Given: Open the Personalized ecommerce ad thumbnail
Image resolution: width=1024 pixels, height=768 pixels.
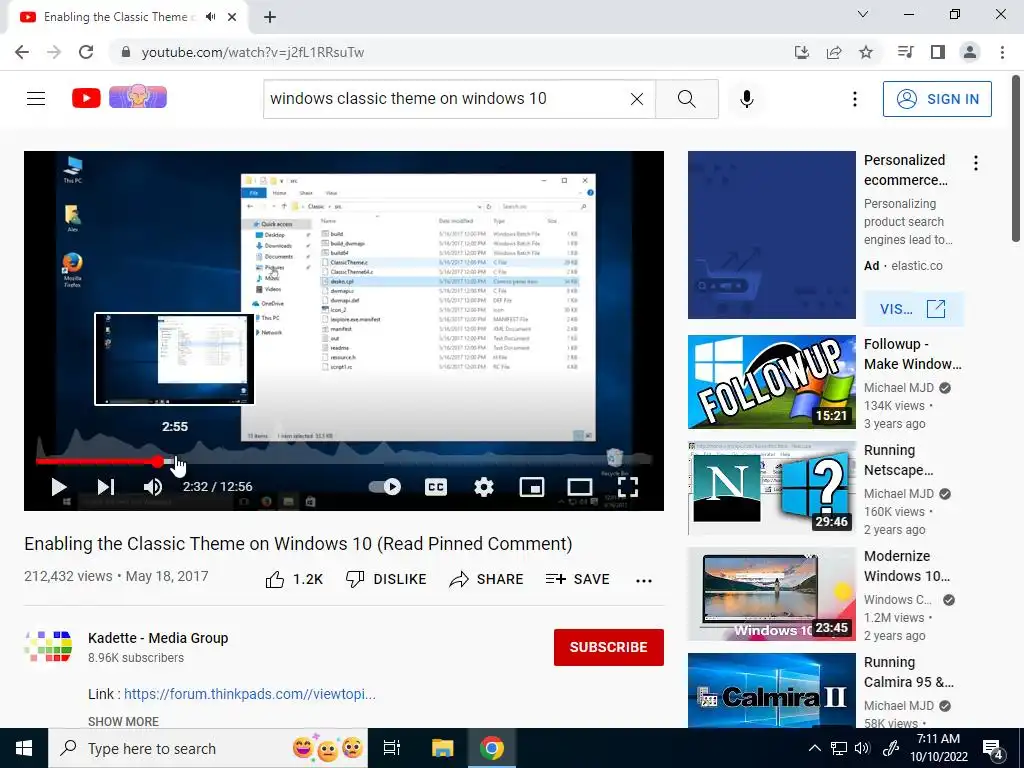Looking at the screenshot, I should tap(771, 235).
